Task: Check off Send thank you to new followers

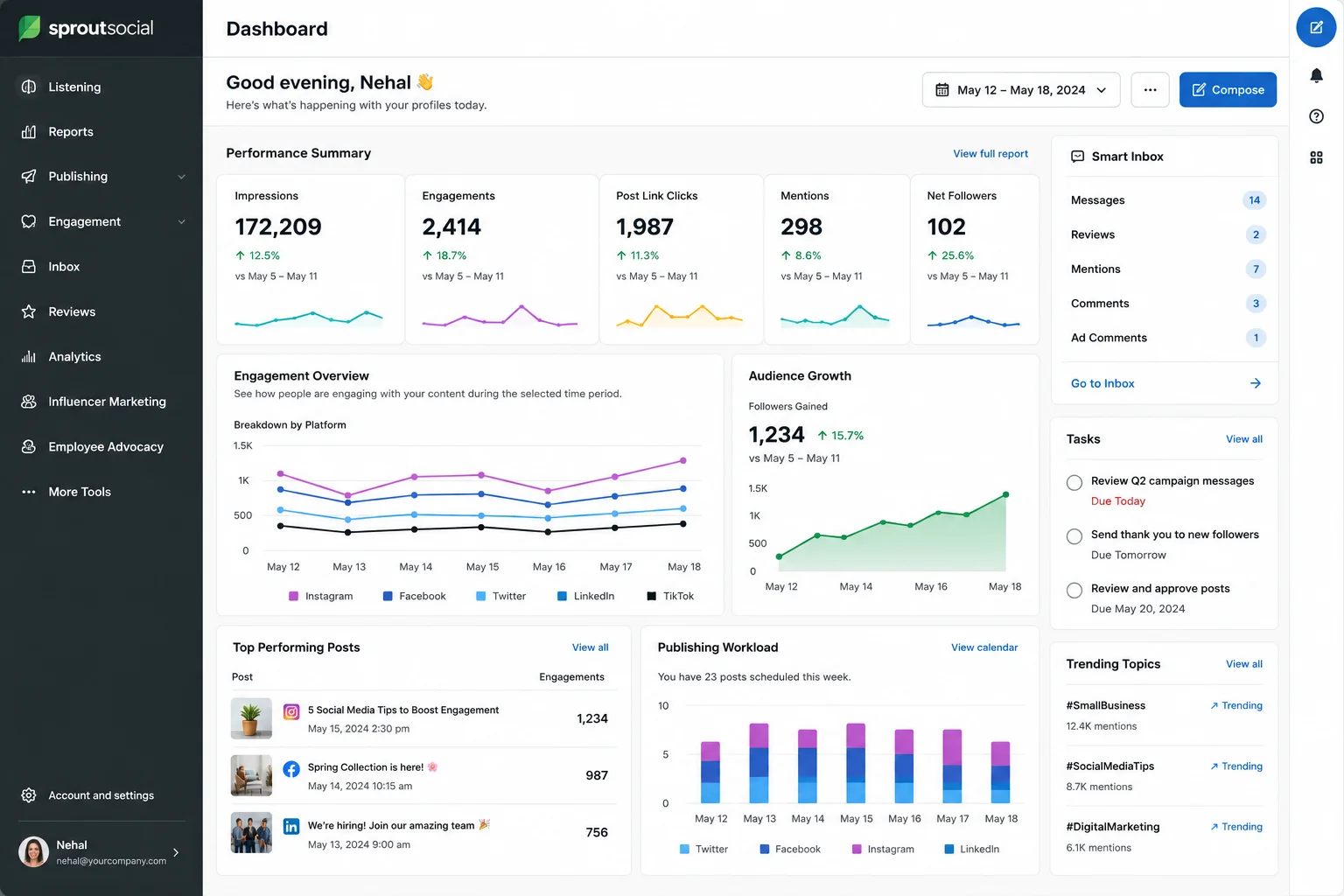Action: (1074, 536)
